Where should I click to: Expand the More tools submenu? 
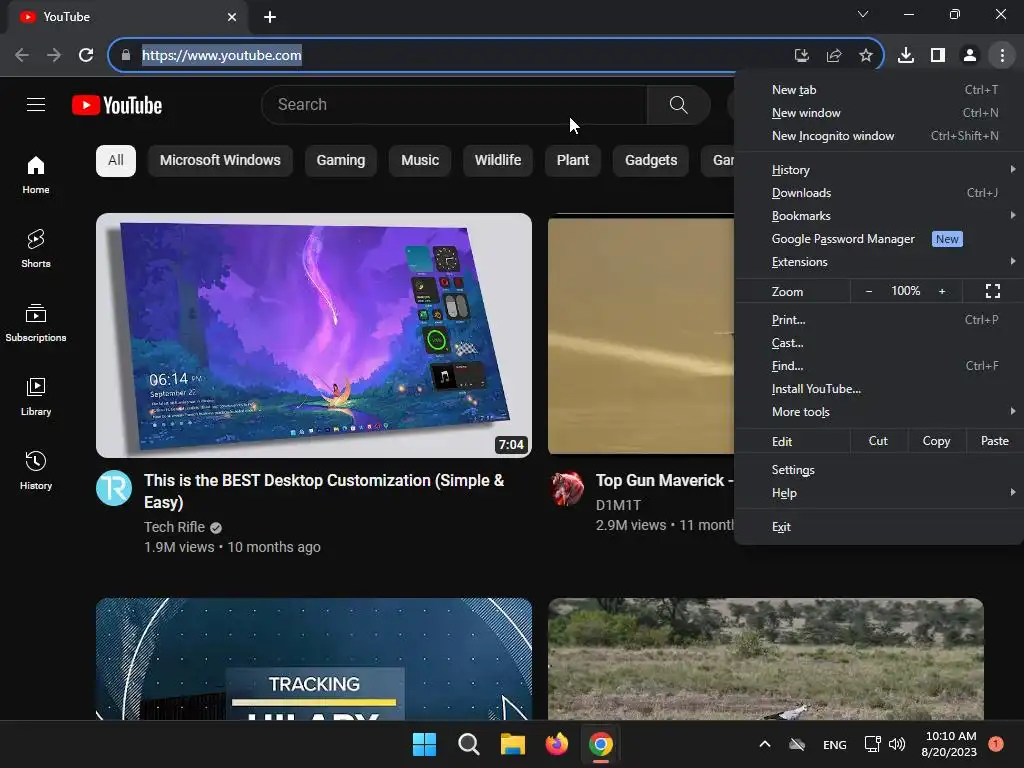879,412
